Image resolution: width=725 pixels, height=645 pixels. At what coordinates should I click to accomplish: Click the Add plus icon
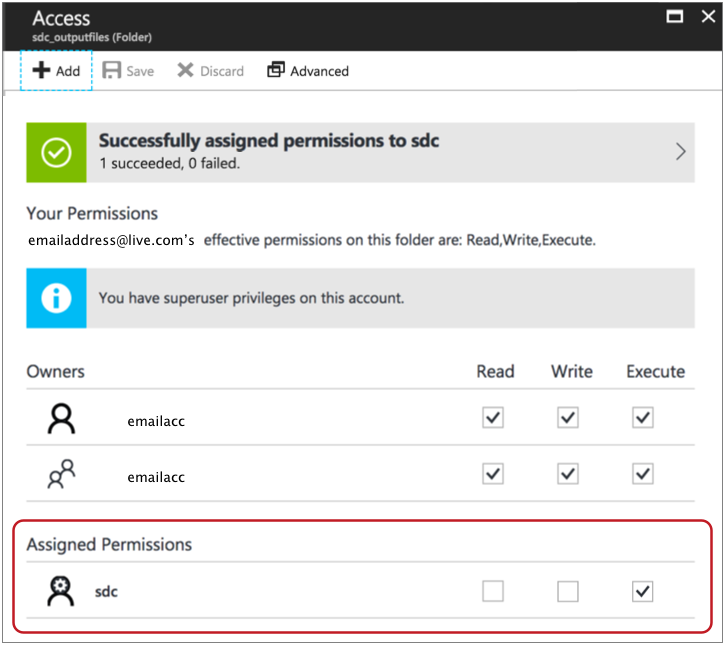tap(41, 71)
